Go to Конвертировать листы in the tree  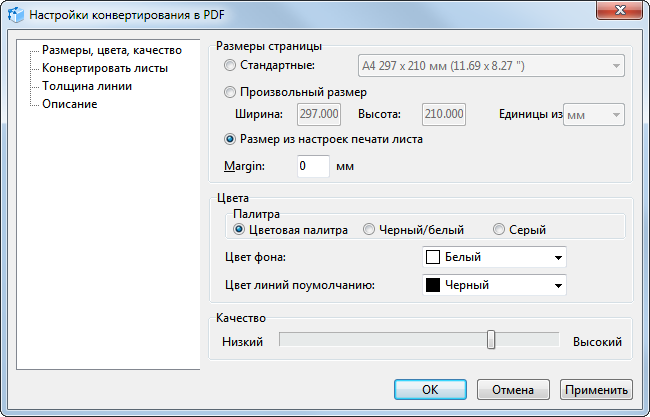(104, 68)
